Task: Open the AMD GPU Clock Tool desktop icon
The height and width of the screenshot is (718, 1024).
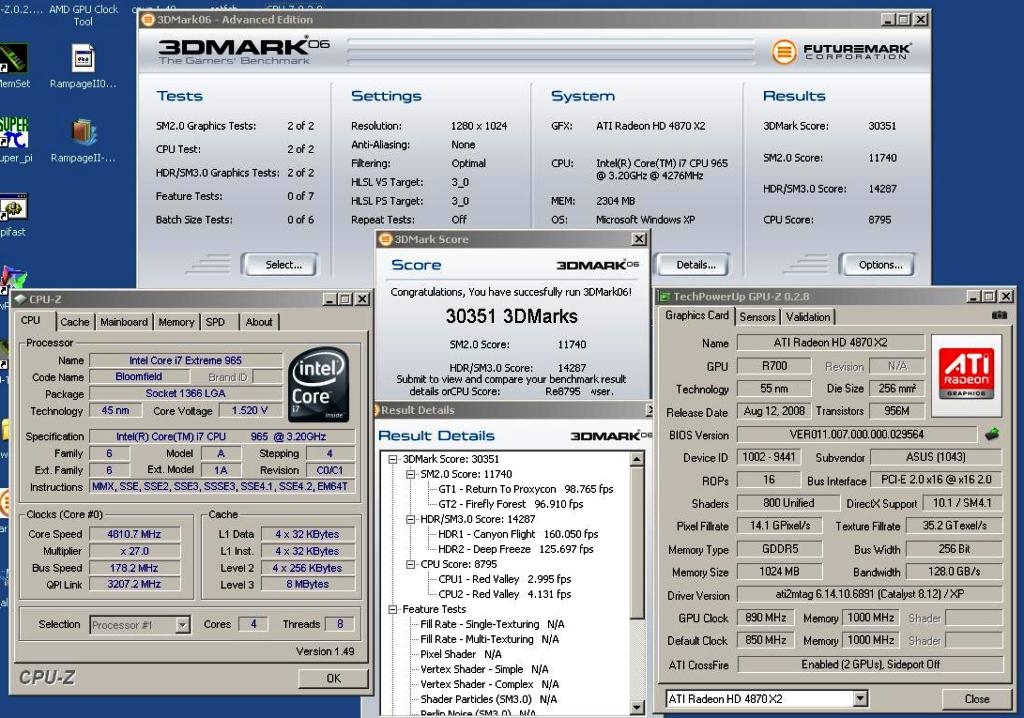Action: point(83,15)
